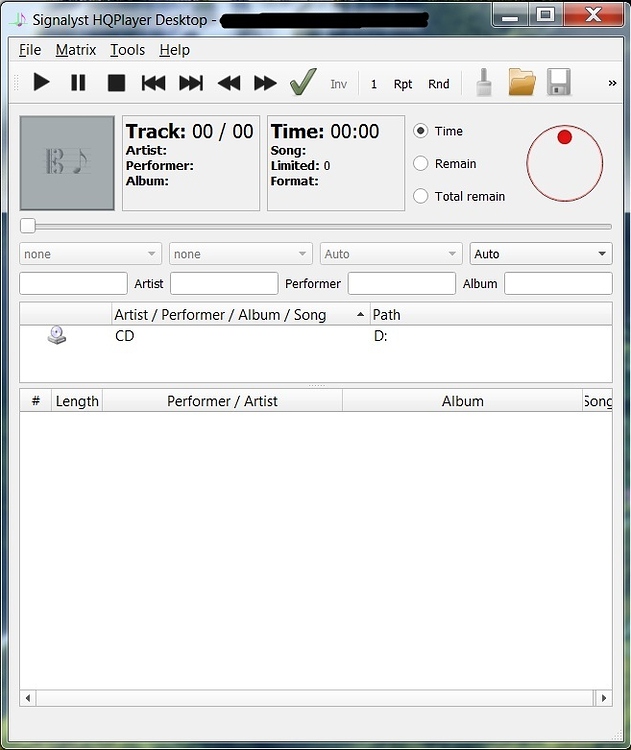Open the second 'none' dropdown
Image resolution: width=631 pixels, height=750 pixels.
coord(241,254)
